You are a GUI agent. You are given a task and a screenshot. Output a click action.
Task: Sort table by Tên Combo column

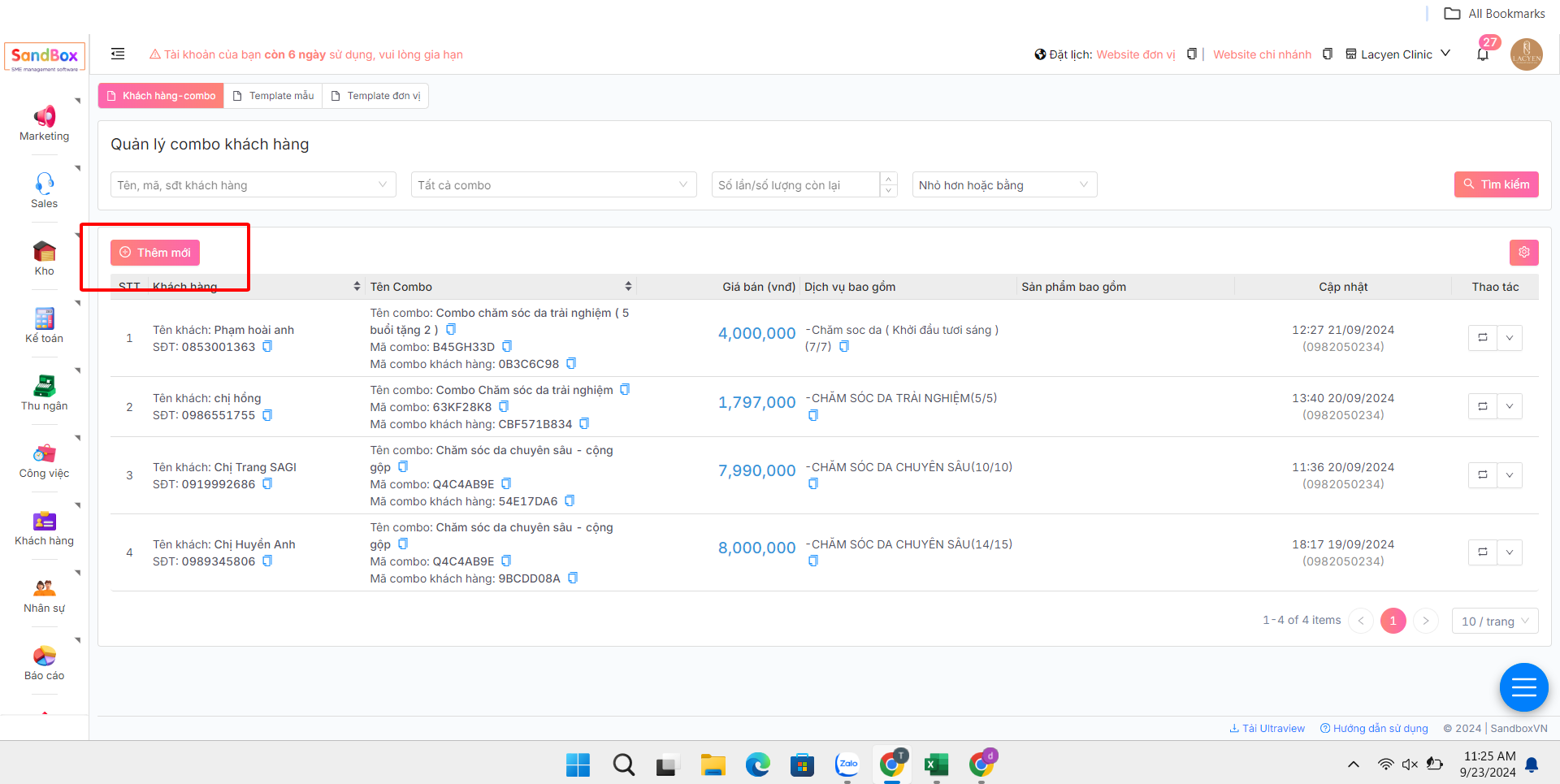(628, 287)
